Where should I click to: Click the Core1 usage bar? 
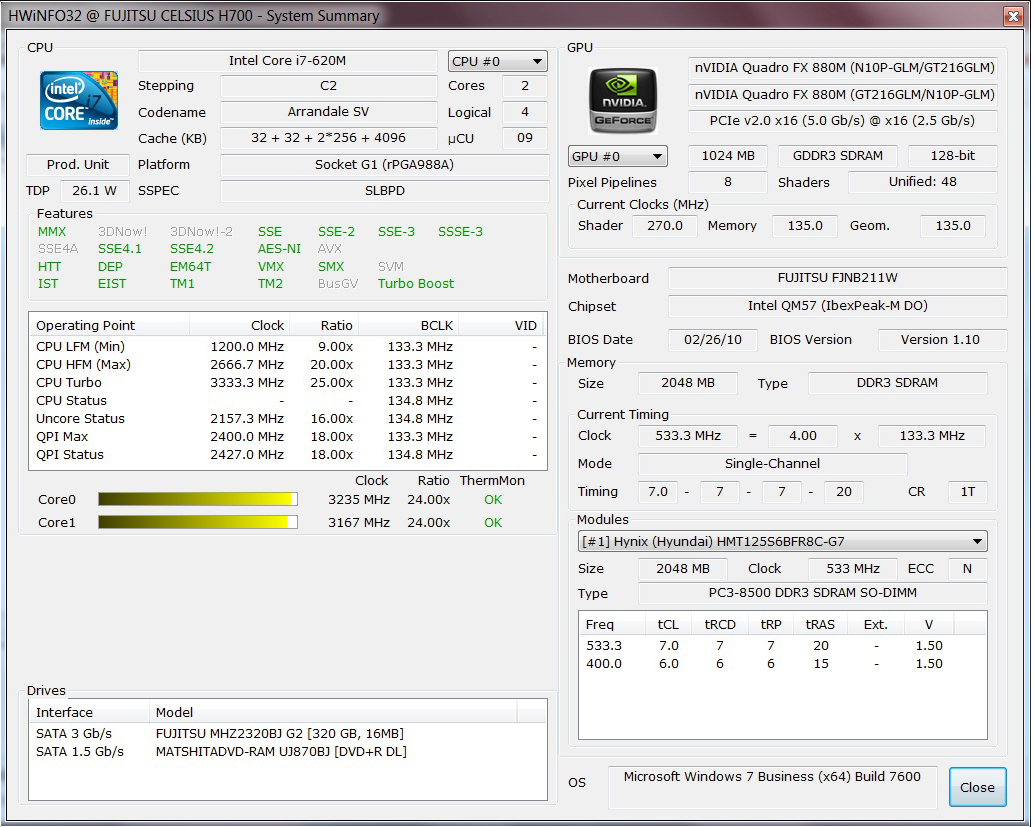pos(198,523)
